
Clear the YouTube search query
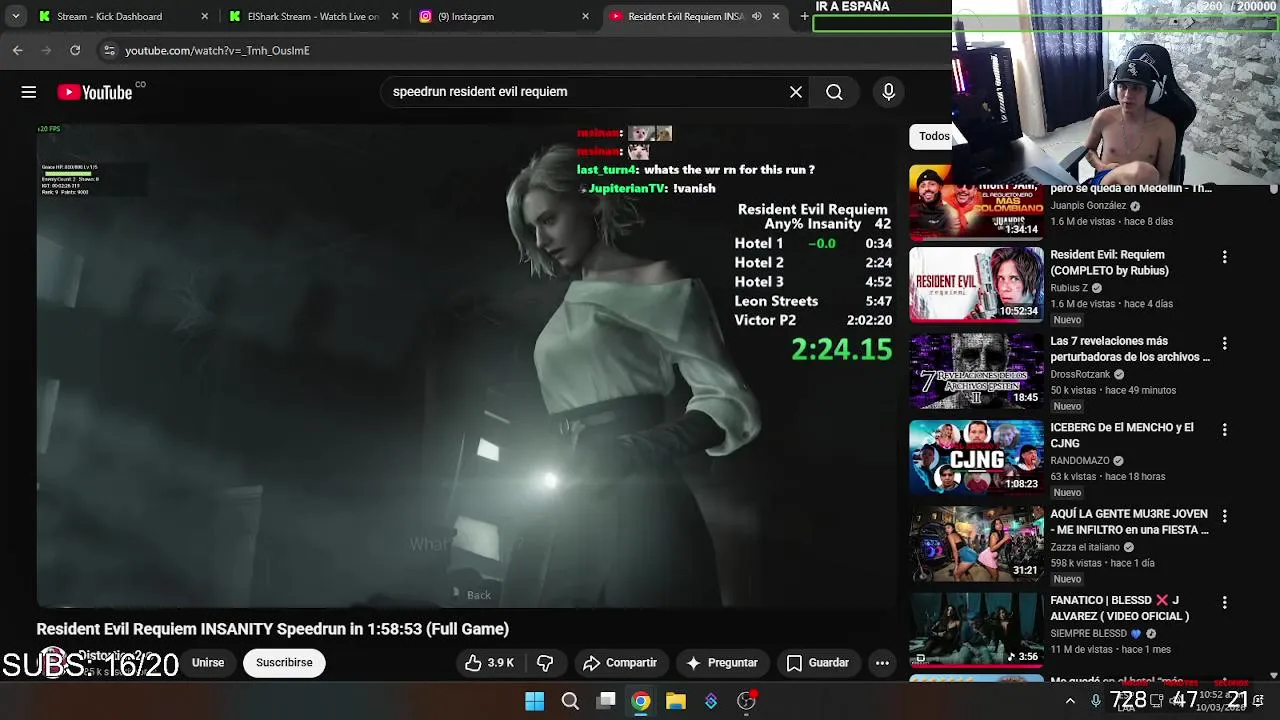coord(796,92)
